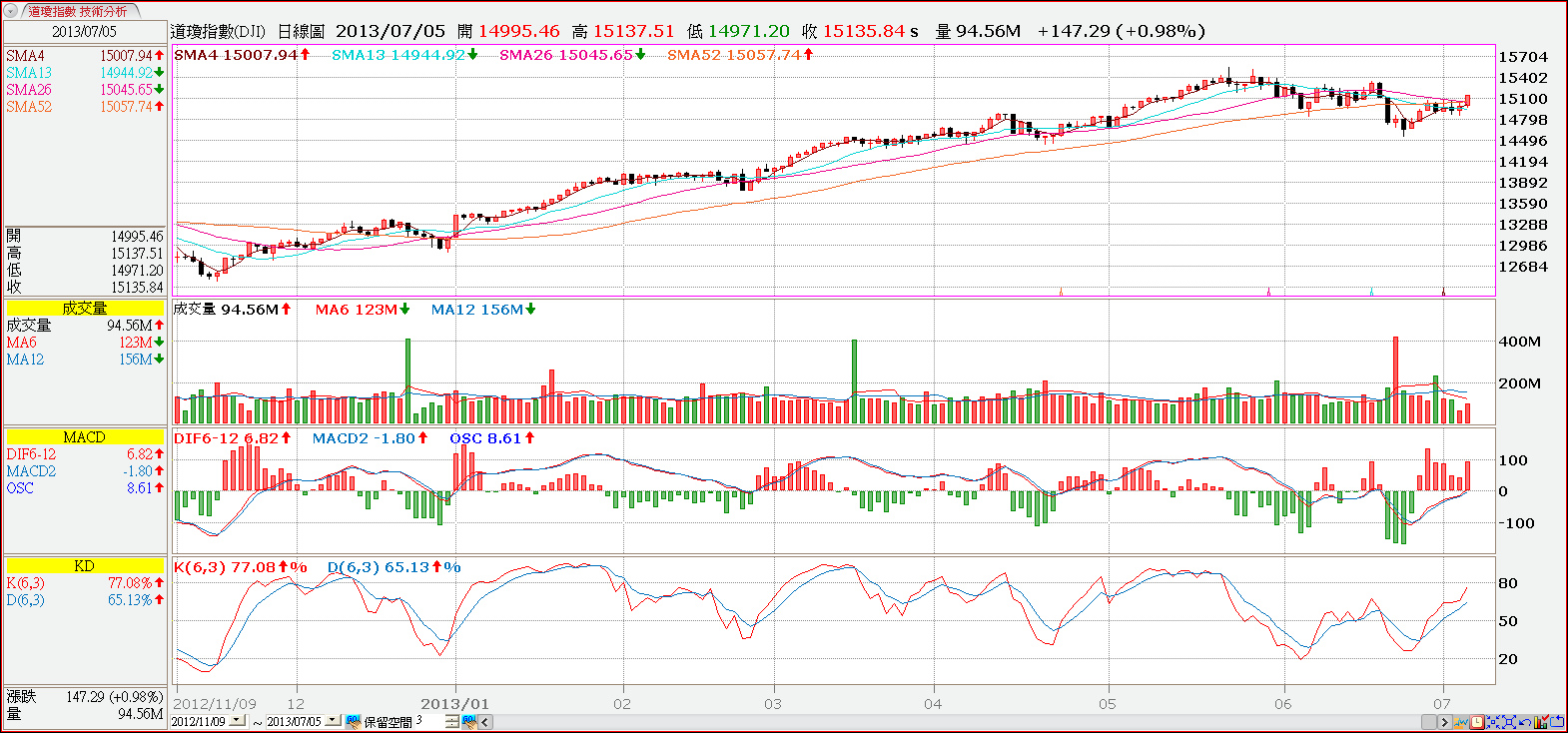Click the DIF6-12 6.82 legend in MACD chart
1568x733 pixels.
point(233,438)
